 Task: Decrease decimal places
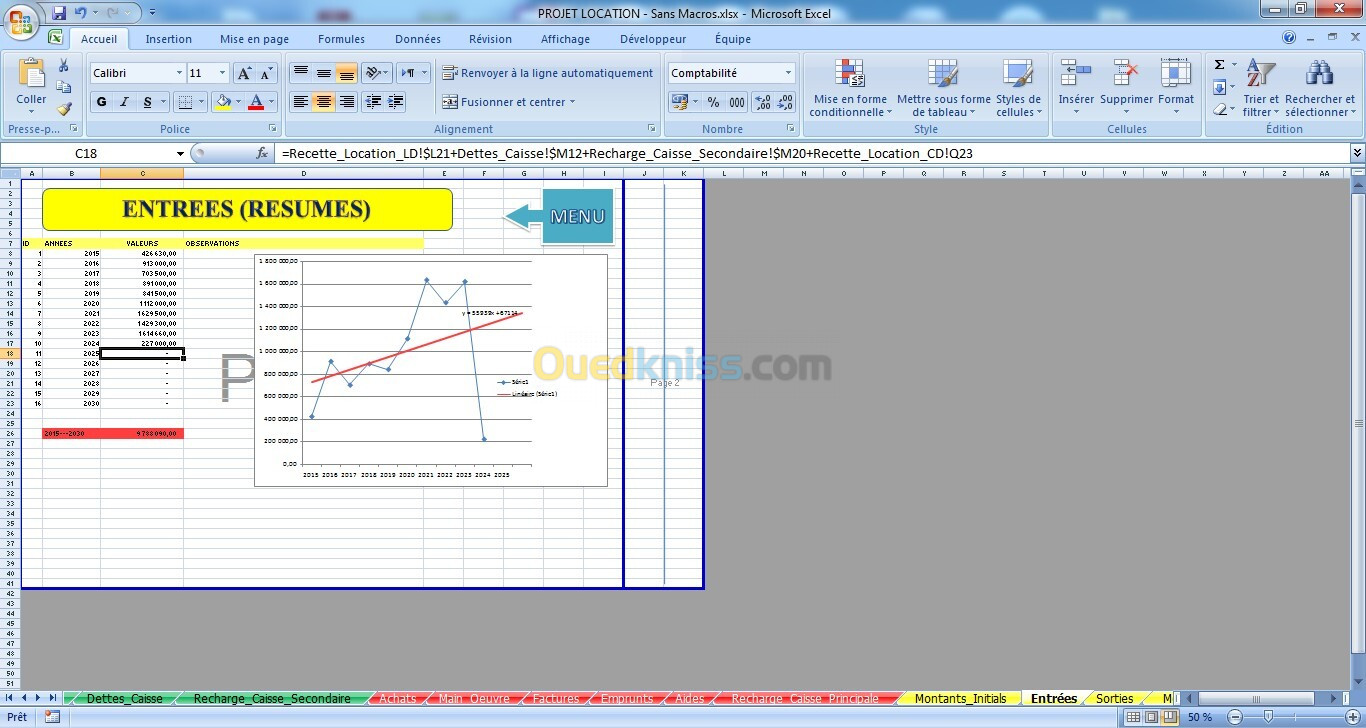coord(786,102)
